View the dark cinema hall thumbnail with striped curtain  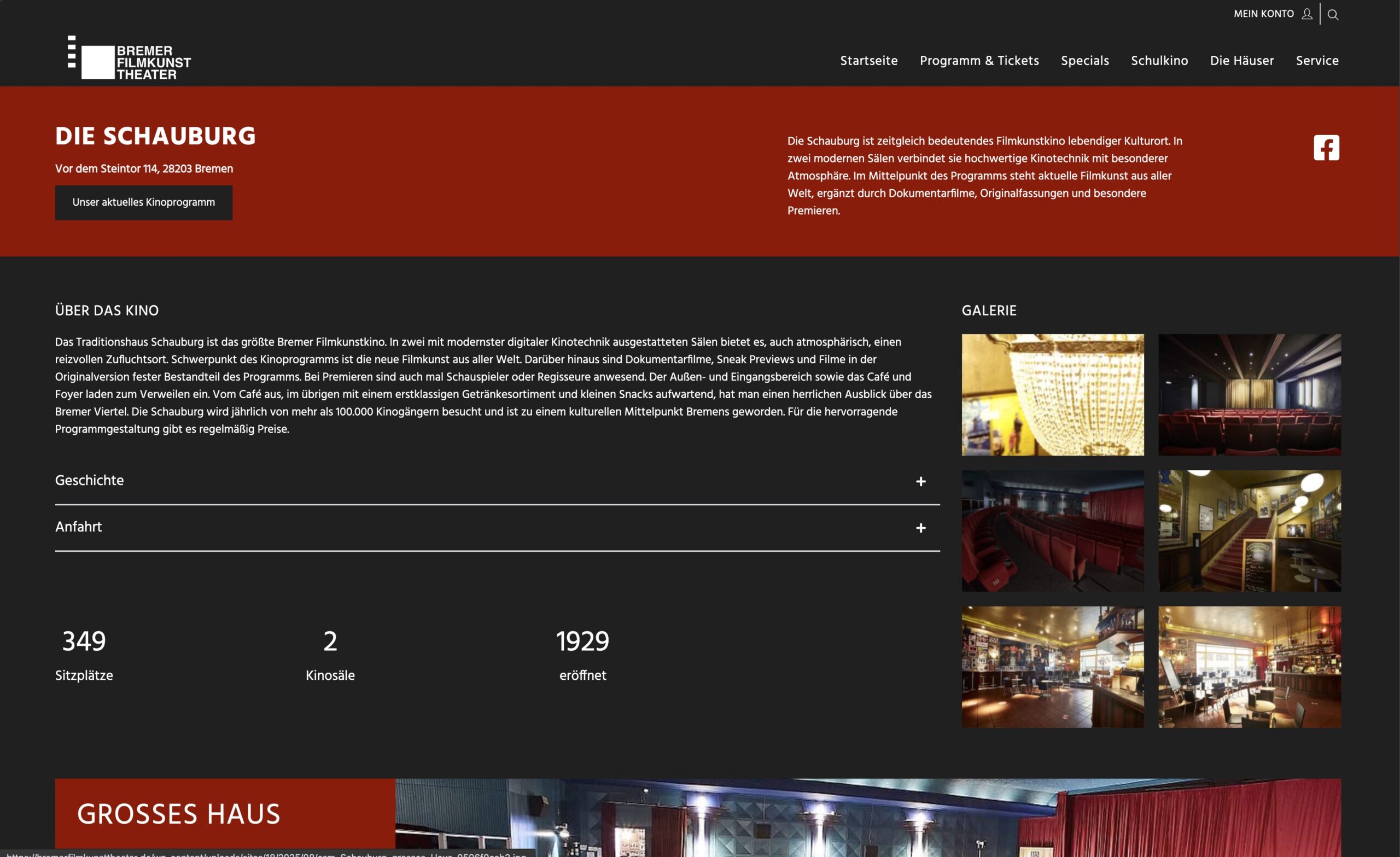click(1250, 394)
